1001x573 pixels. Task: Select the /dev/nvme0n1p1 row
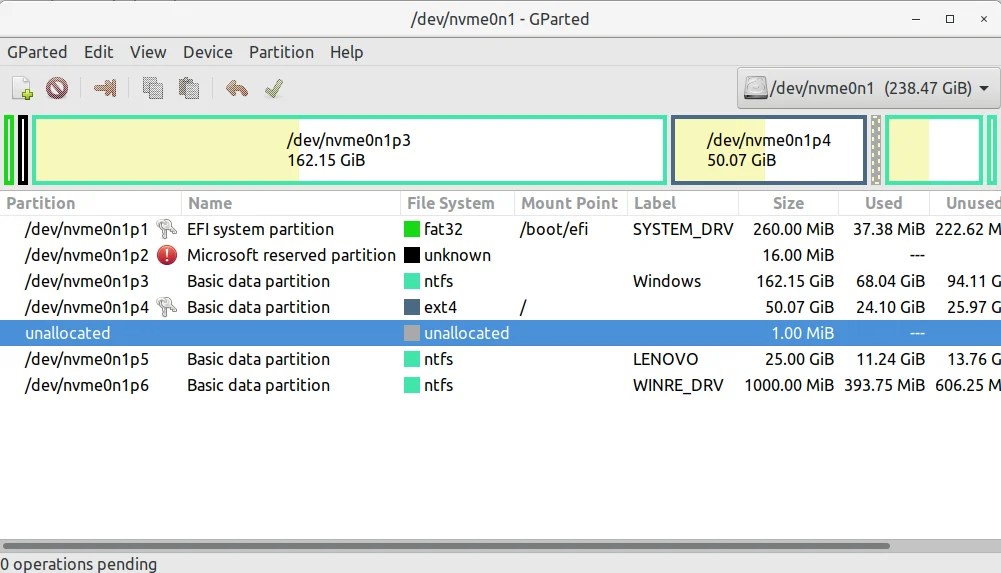pyautogui.click(x=500, y=229)
